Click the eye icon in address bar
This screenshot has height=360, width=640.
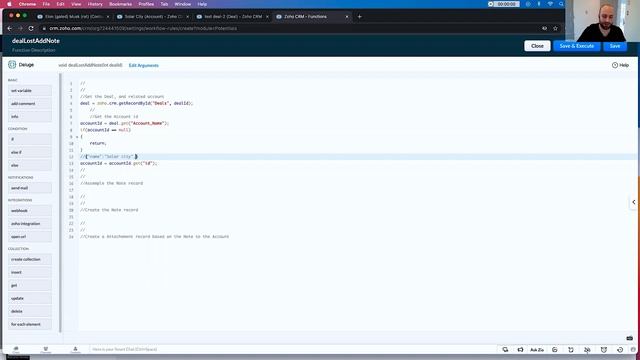point(544,29)
